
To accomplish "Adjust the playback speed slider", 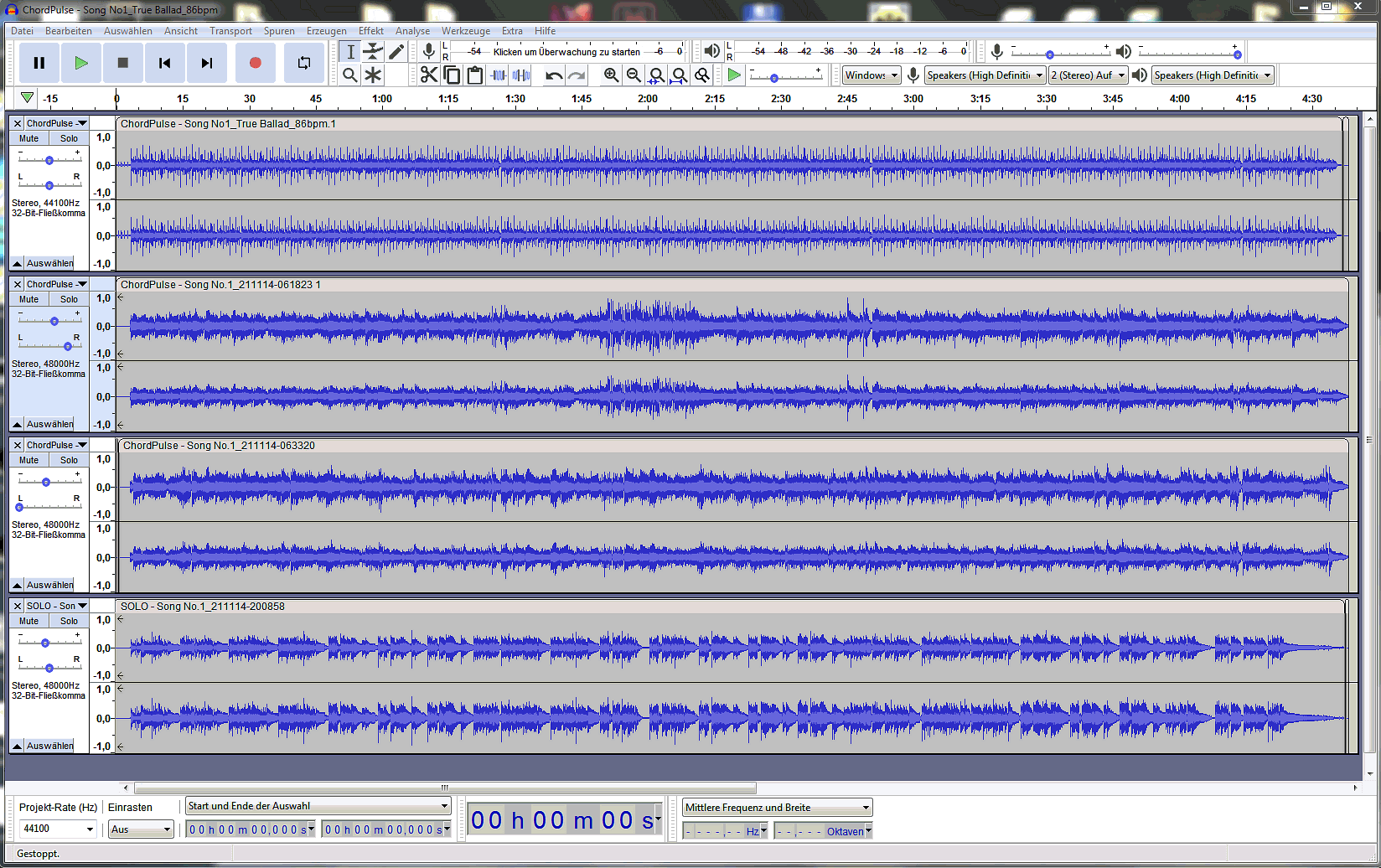I will click(785, 76).
